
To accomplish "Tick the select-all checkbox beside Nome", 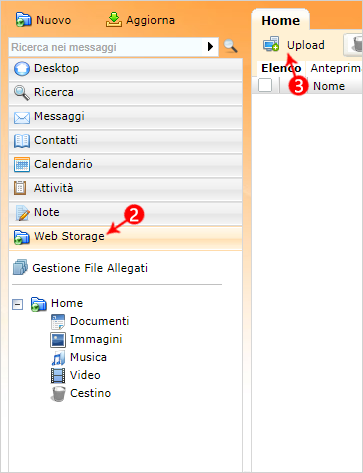I will (265, 85).
